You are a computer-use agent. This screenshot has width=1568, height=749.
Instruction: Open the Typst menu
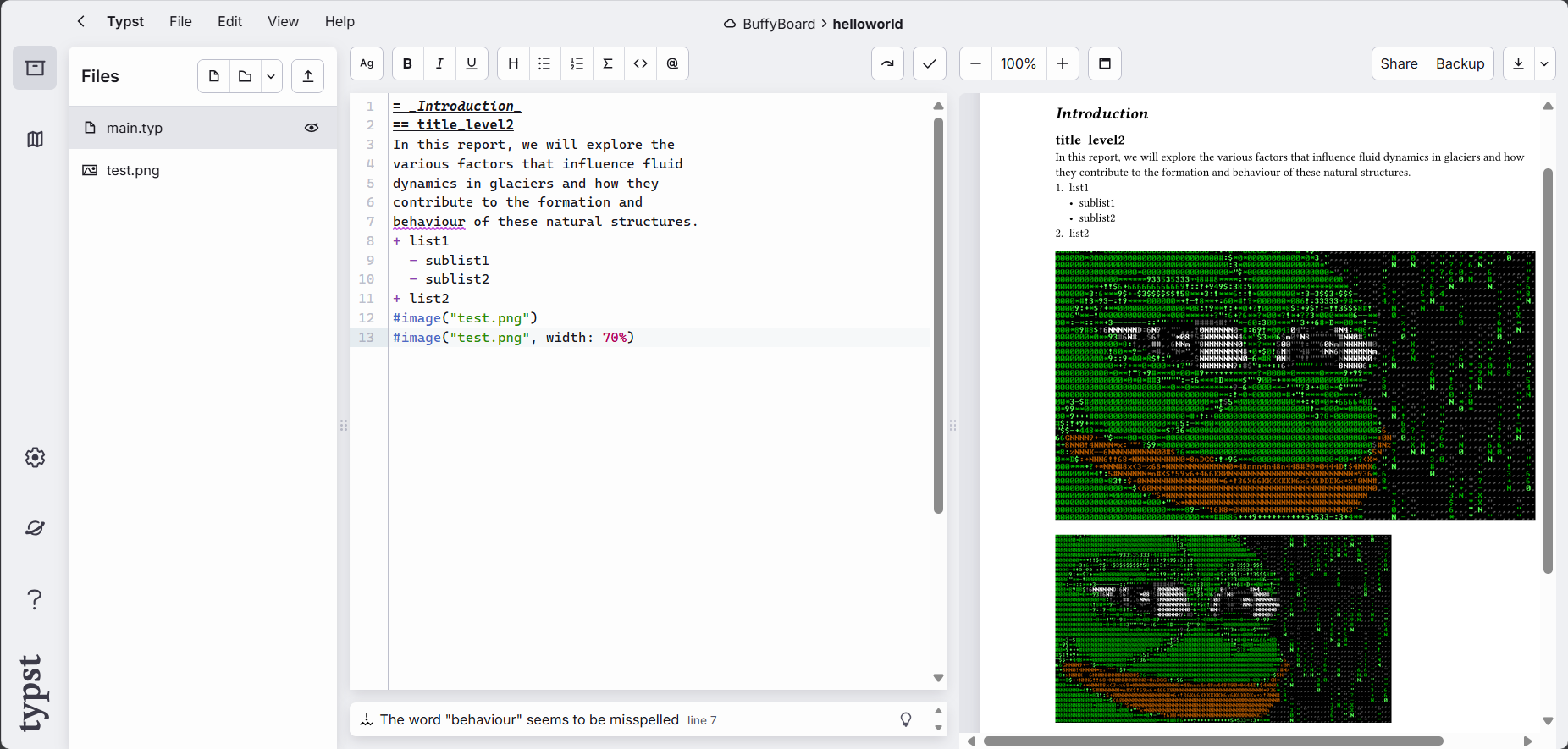(x=125, y=21)
